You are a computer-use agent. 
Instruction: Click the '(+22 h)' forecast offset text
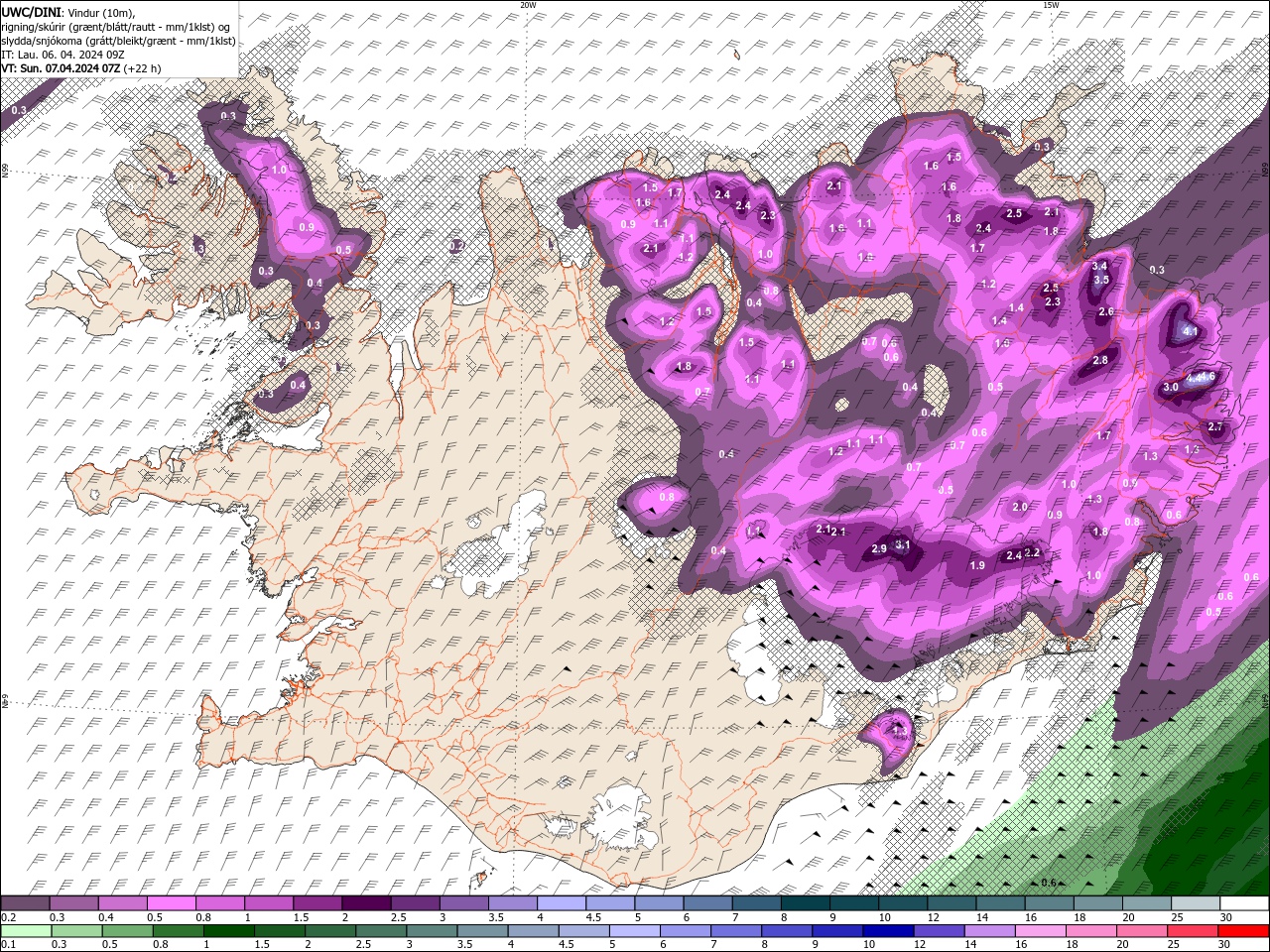click(x=143, y=68)
